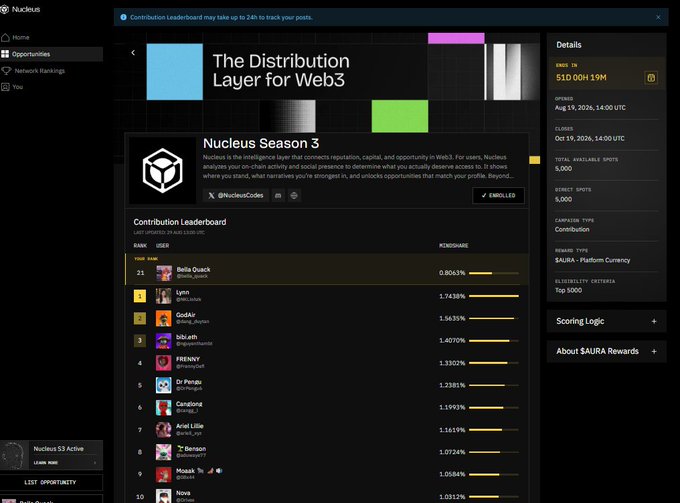
Task: Click the calendar icon beside countdown timer
Action: 651,78
